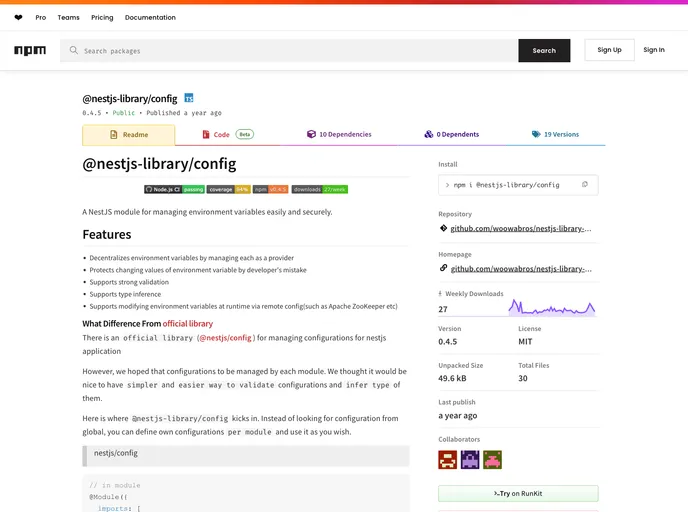Viewport: 688px width, 512px height.
Task: Click the Code tab file icon
Action: click(206, 134)
